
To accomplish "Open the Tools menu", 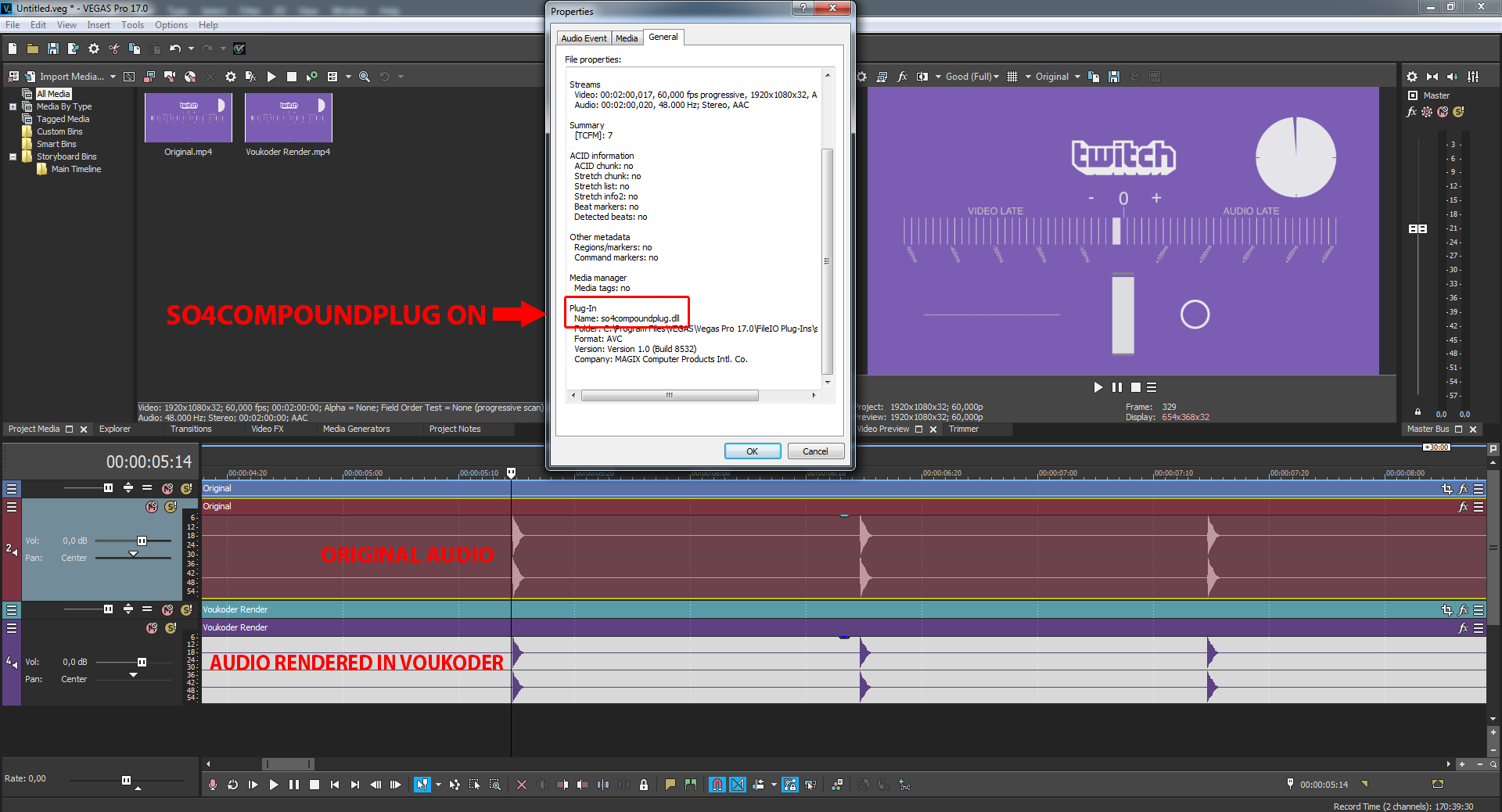I will (132, 25).
